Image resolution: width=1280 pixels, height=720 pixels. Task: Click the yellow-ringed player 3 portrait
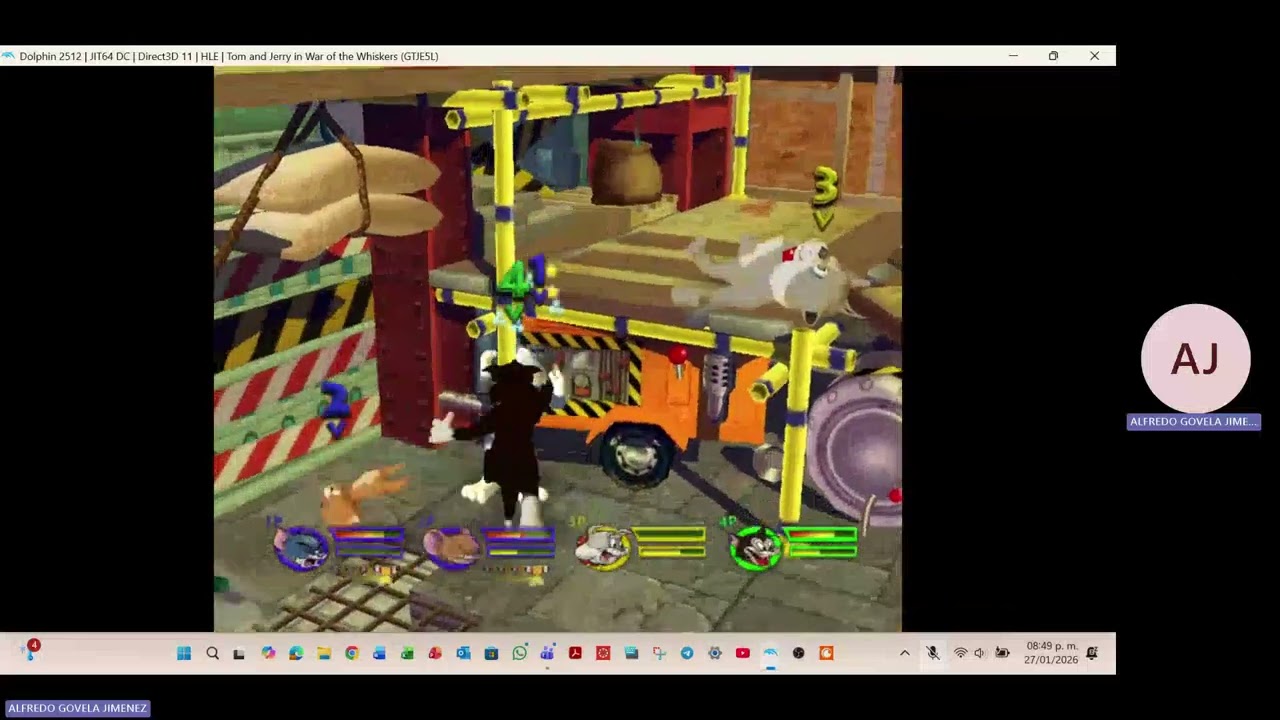pyautogui.click(x=602, y=548)
